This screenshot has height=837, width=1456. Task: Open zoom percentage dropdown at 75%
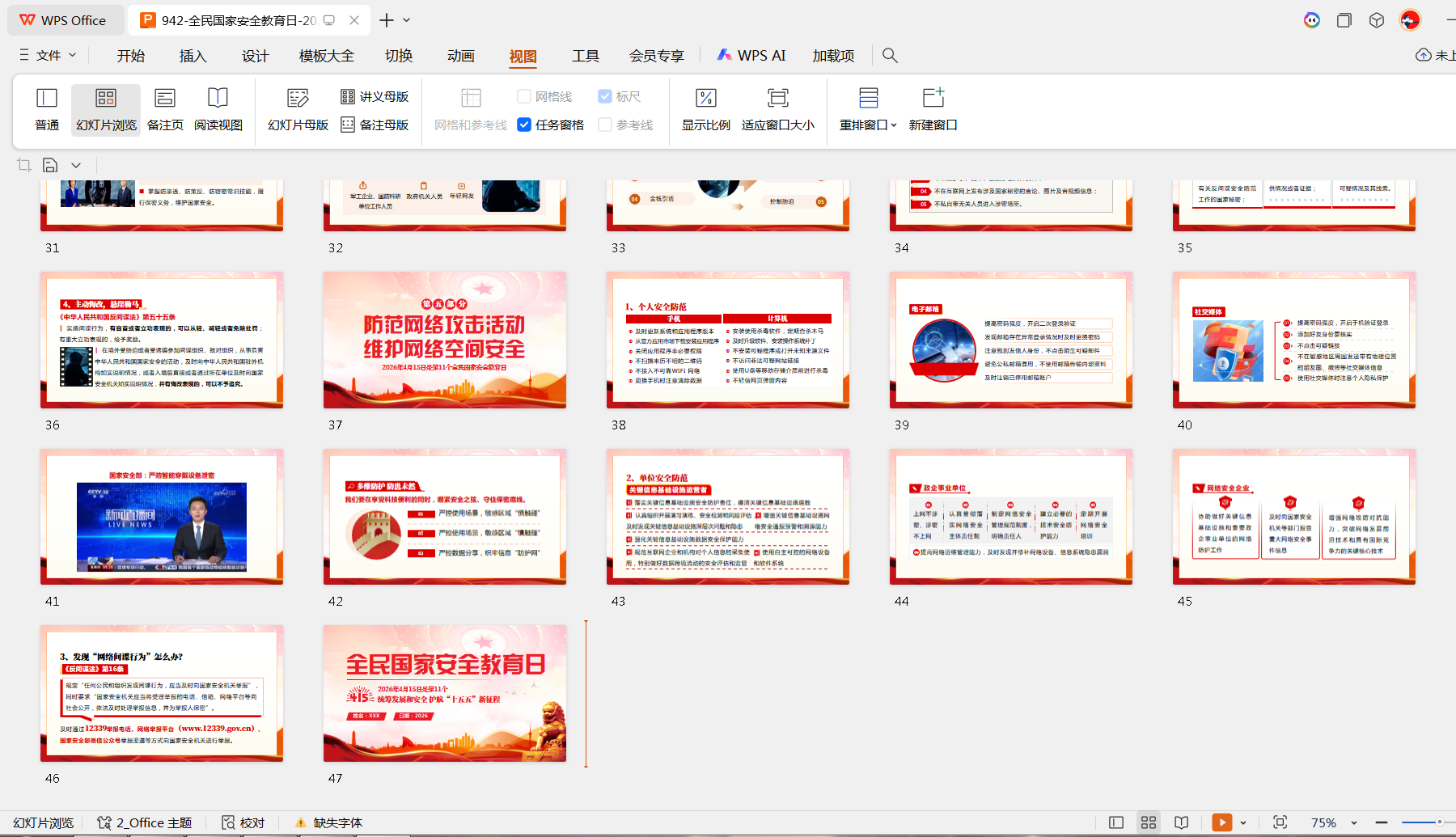1354,822
